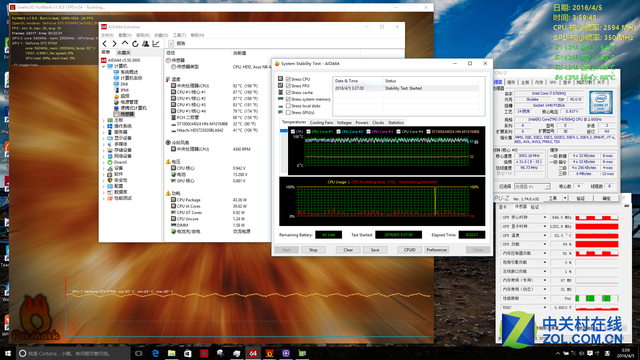The width and height of the screenshot is (640, 360).
Task: Click the refresh icon in AIDA64 toolbar
Action: pos(136,43)
